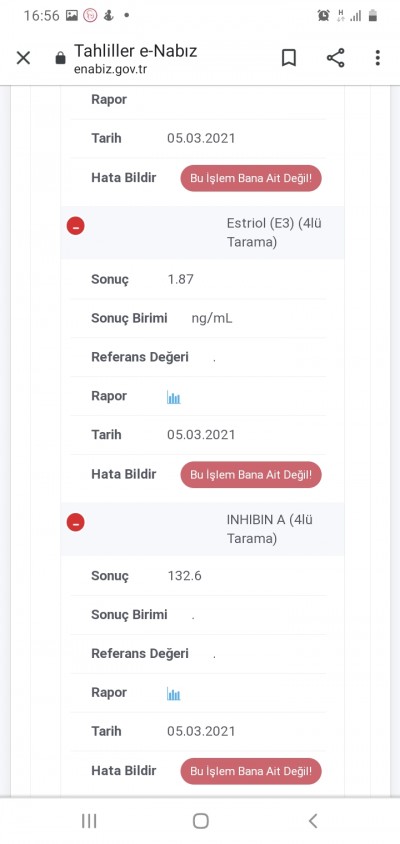Tap the Android home button
400x844 pixels.
click(x=200, y=821)
